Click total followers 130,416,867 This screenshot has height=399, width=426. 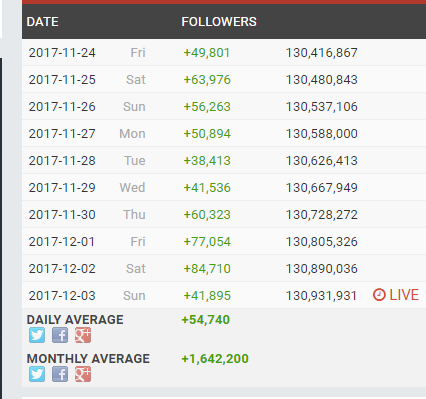click(322, 53)
